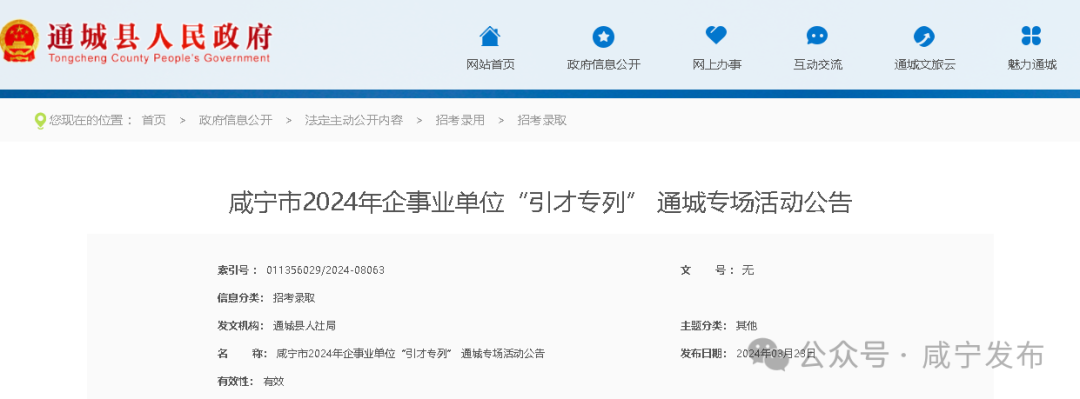Viewport: 1080px width, 399px height.
Task: Open 法定主动公开内容 in the breadcrumb
Action: pyautogui.click(x=353, y=120)
